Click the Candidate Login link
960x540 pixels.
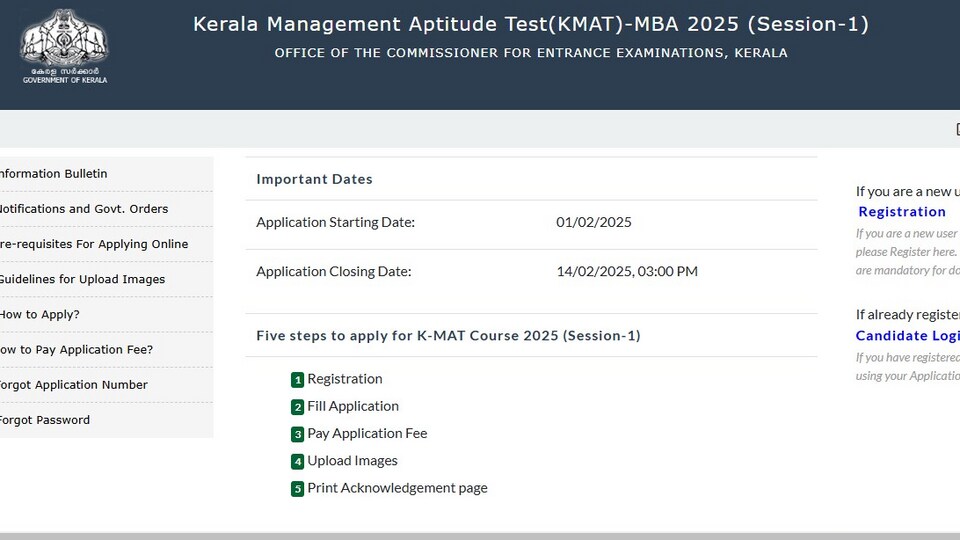click(907, 336)
